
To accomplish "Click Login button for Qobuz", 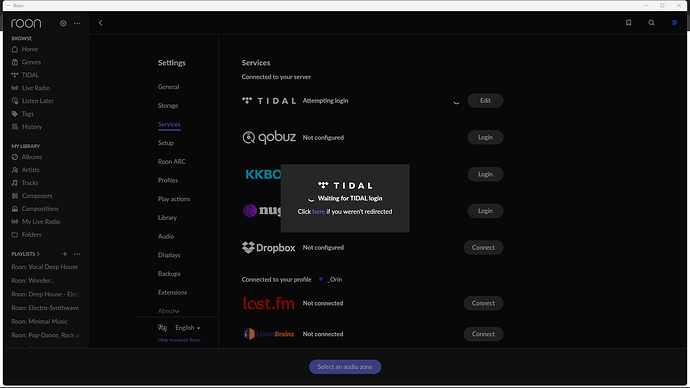I will pos(485,137).
